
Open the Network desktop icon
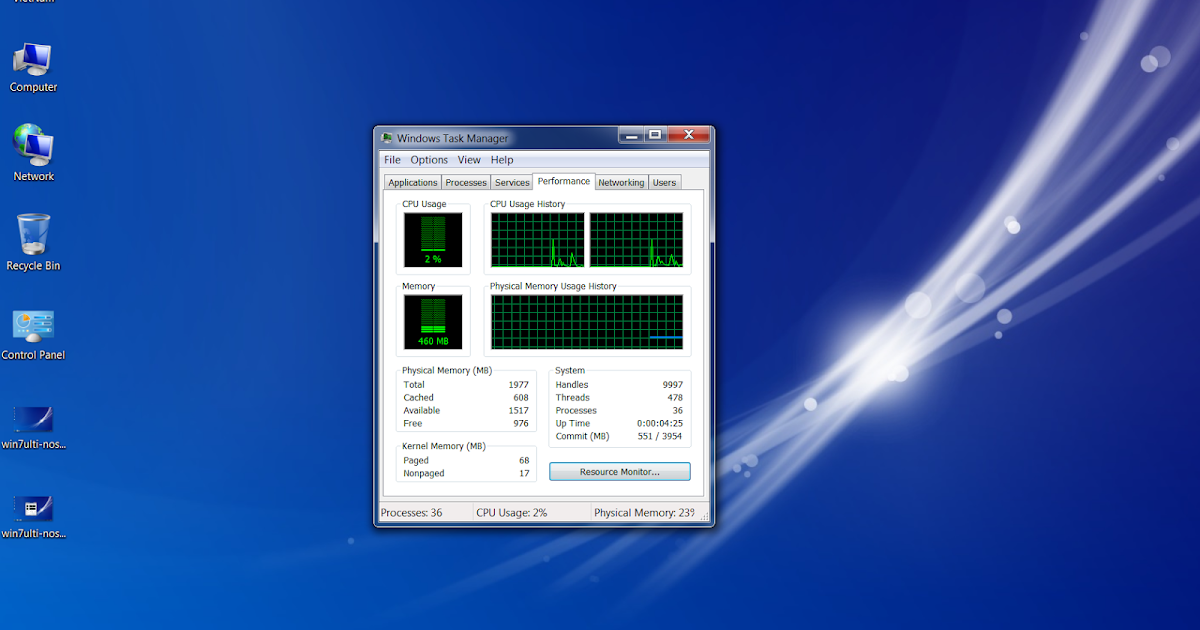[33, 153]
